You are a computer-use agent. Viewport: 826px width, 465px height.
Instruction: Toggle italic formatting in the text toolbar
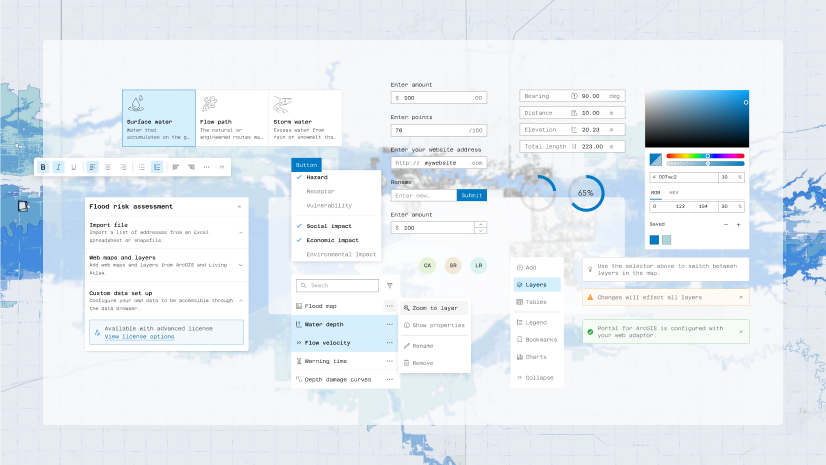pos(58,167)
